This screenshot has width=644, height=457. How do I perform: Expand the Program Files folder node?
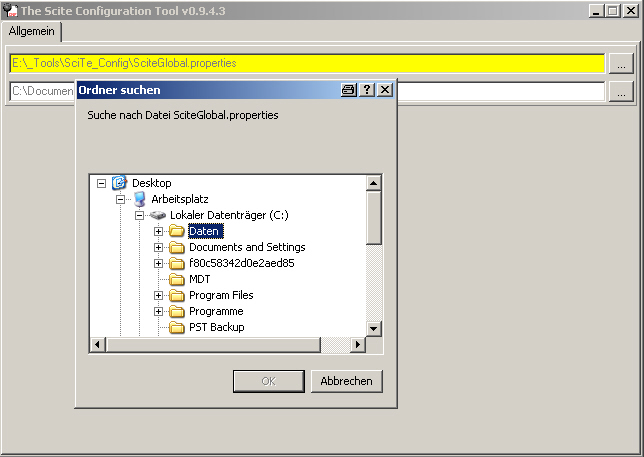pos(159,295)
